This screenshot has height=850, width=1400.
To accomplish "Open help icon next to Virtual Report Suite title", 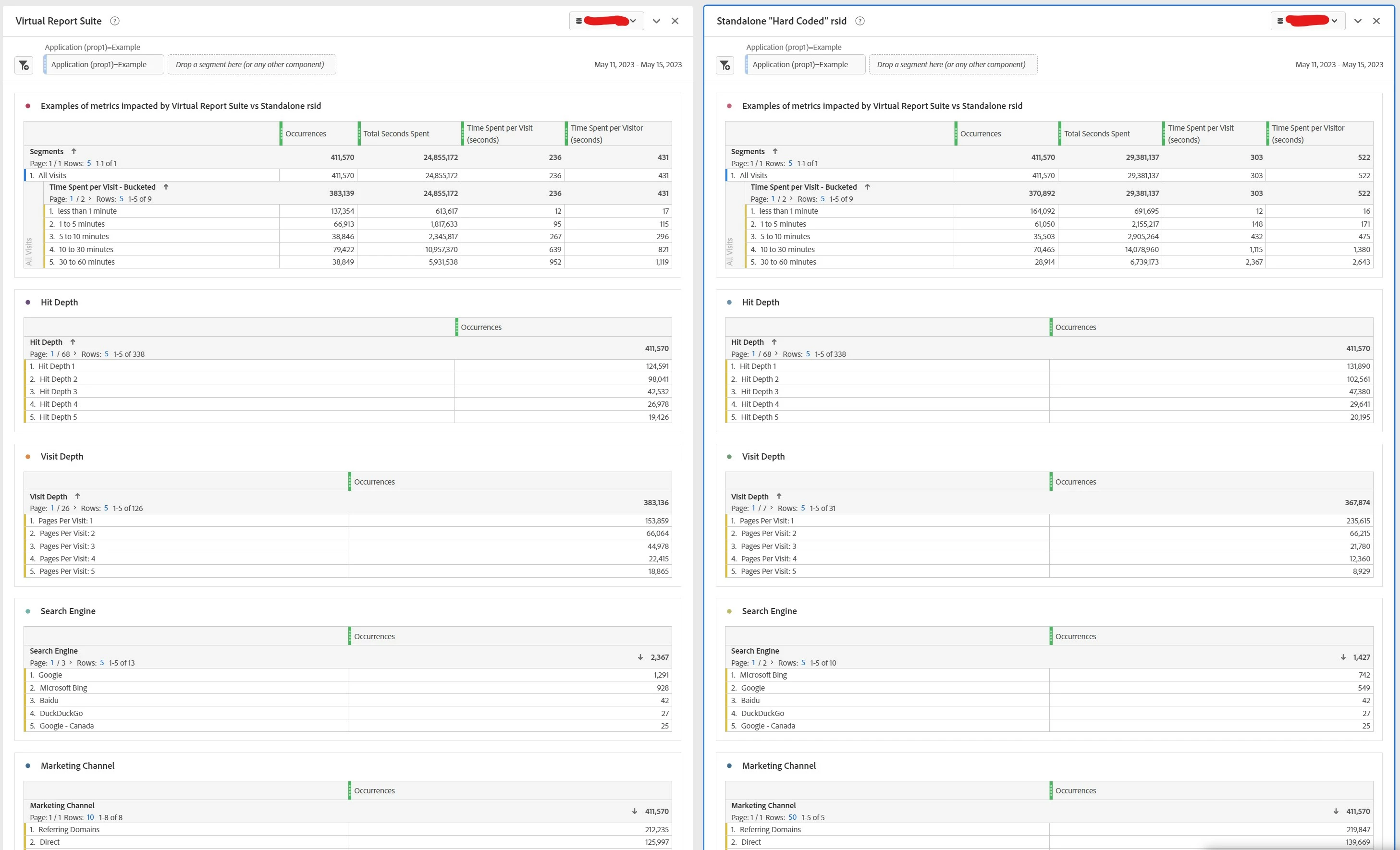I will [x=115, y=21].
